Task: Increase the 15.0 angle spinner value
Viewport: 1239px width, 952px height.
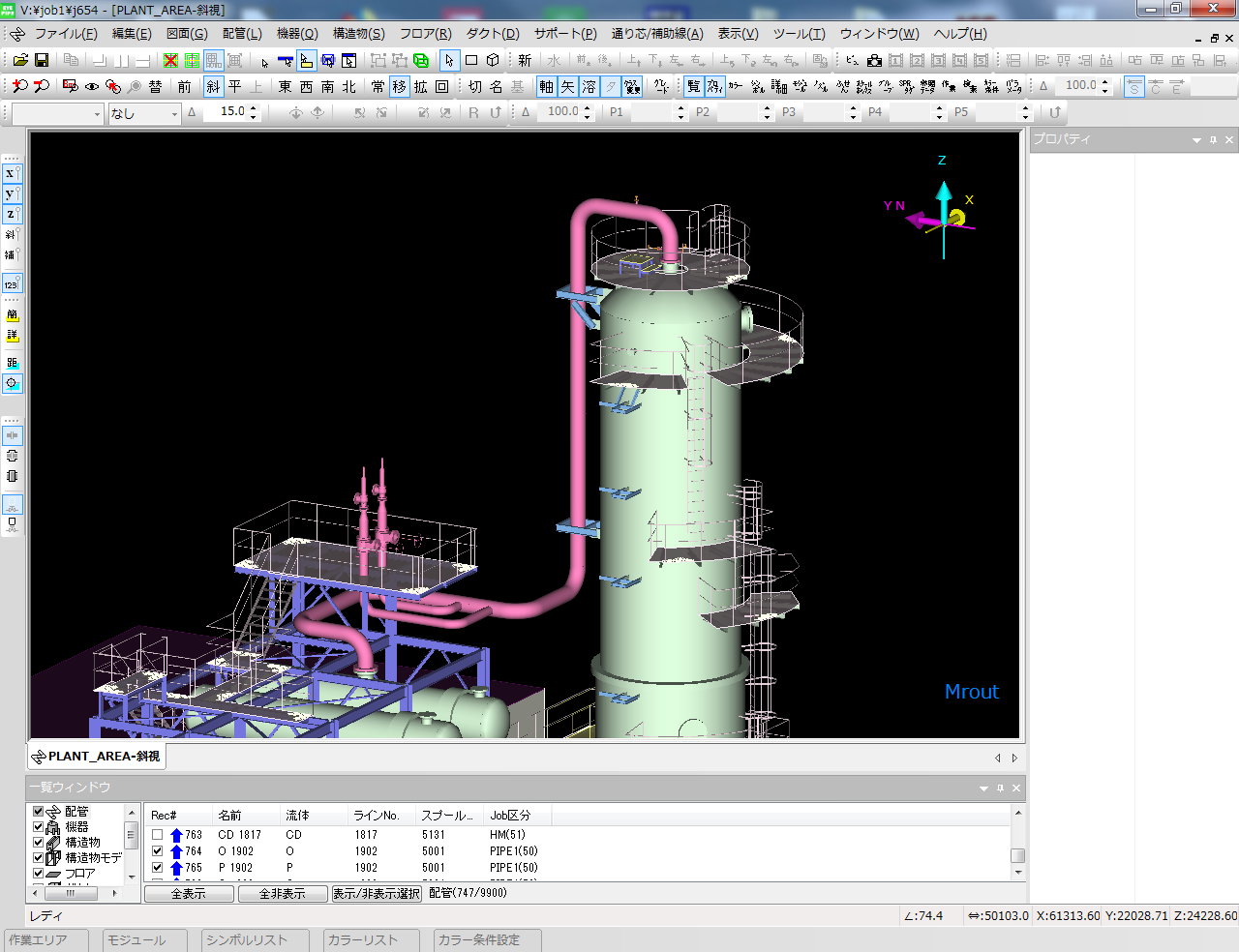Action: (254, 108)
